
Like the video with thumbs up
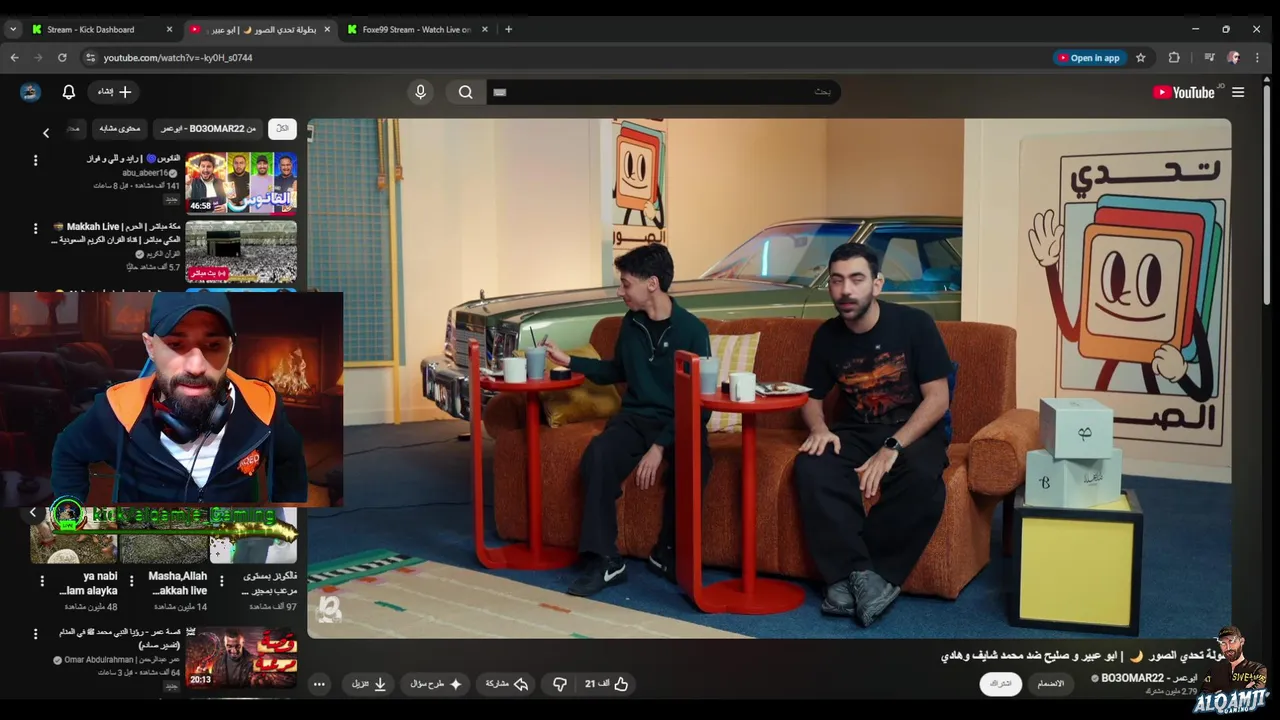pos(607,684)
